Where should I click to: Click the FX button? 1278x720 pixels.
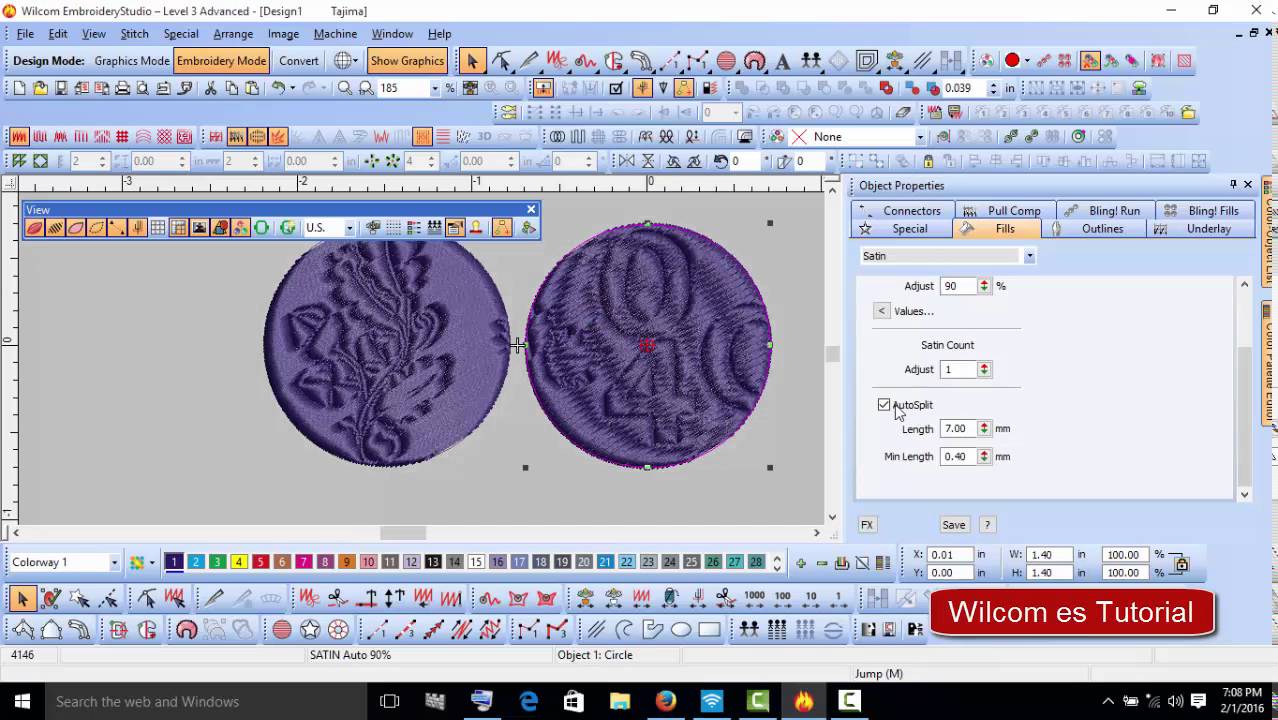pyautogui.click(x=867, y=525)
